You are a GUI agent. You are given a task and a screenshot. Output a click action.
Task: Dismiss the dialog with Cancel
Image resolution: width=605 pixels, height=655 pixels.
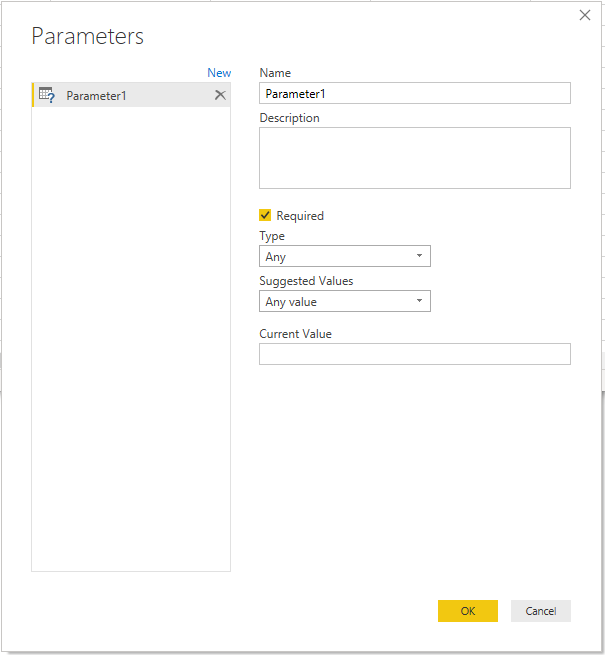pos(541,611)
